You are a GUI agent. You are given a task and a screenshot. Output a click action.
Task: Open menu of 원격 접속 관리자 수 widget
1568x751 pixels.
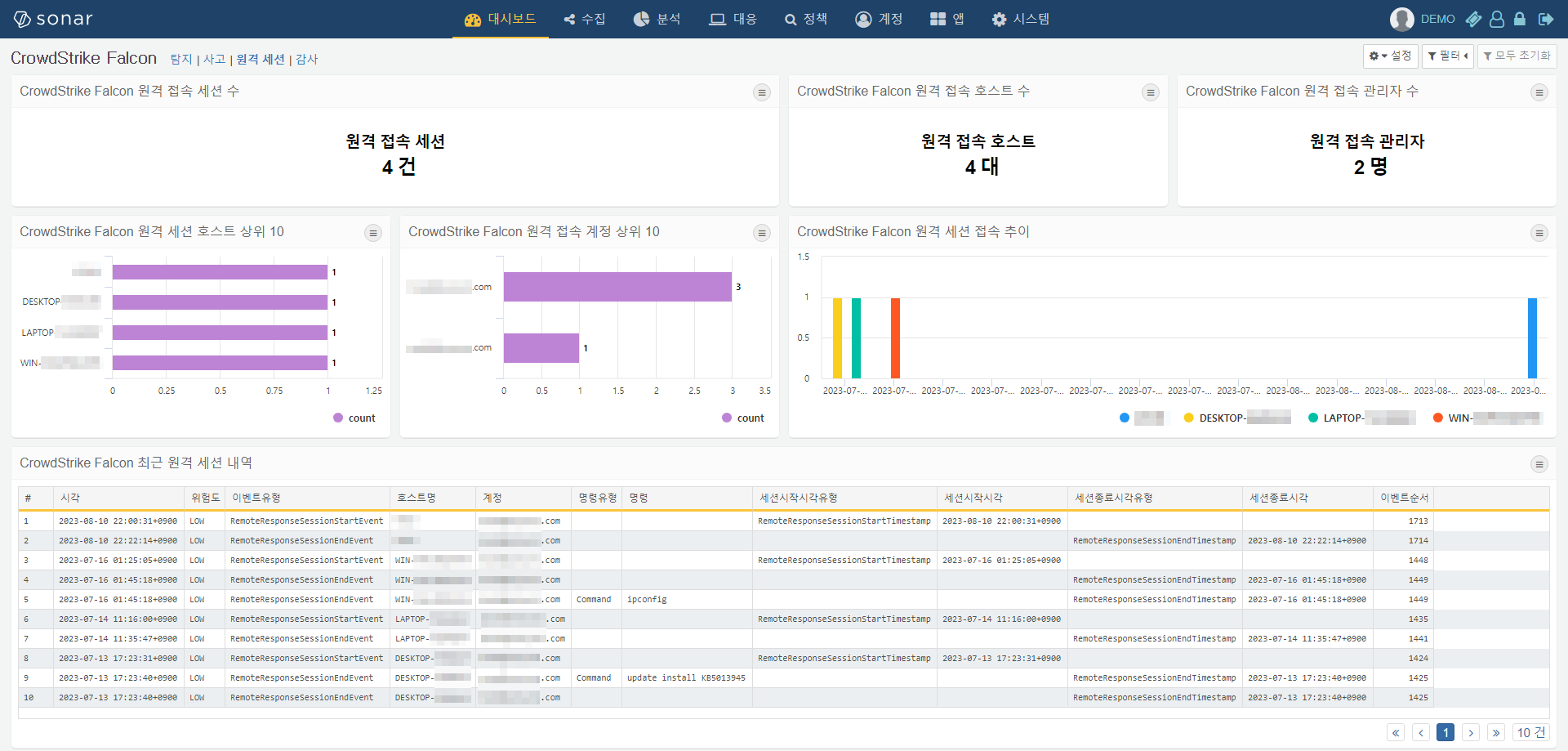click(x=1539, y=92)
